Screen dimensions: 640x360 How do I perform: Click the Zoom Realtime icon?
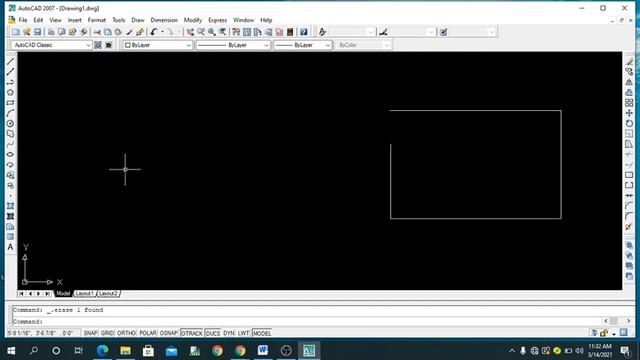[x=201, y=32]
